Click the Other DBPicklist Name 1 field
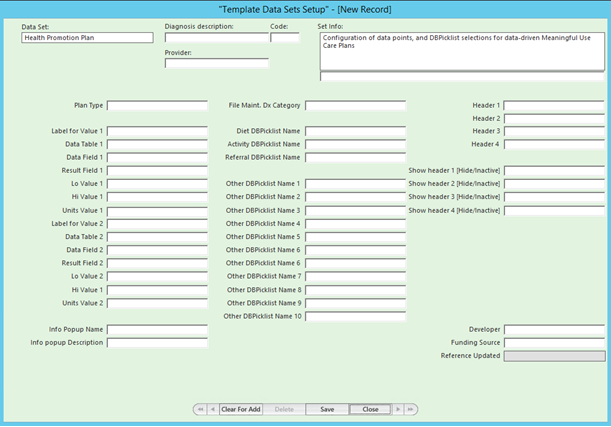Image resolution: width=611 pixels, height=427 pixels. coord(355,184)
